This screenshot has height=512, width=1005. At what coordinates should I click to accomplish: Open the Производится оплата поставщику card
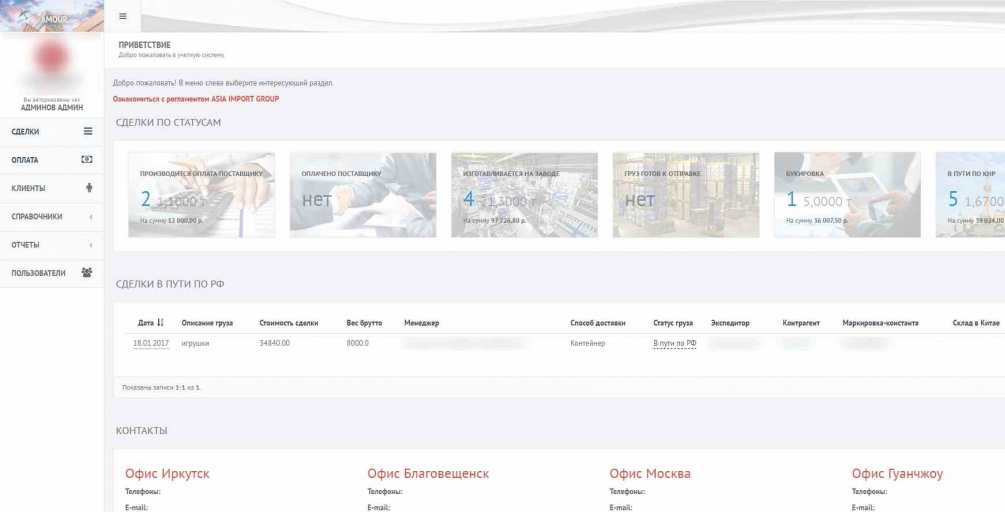(201, 195)
